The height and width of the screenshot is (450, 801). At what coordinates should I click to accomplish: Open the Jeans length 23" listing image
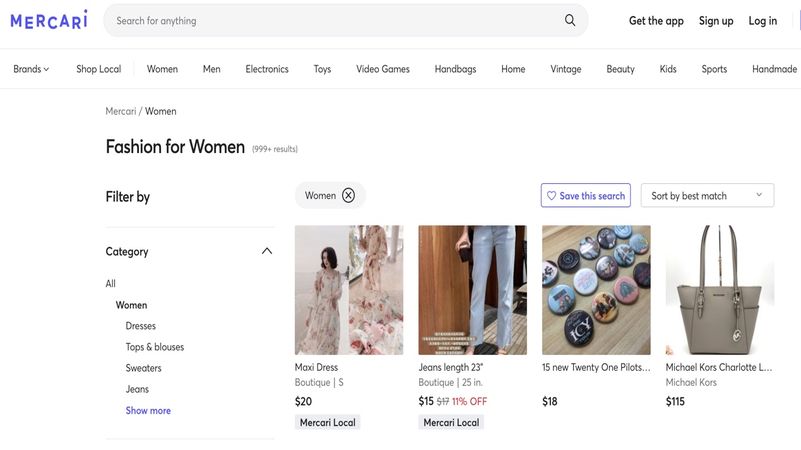(x=472, y=290)
